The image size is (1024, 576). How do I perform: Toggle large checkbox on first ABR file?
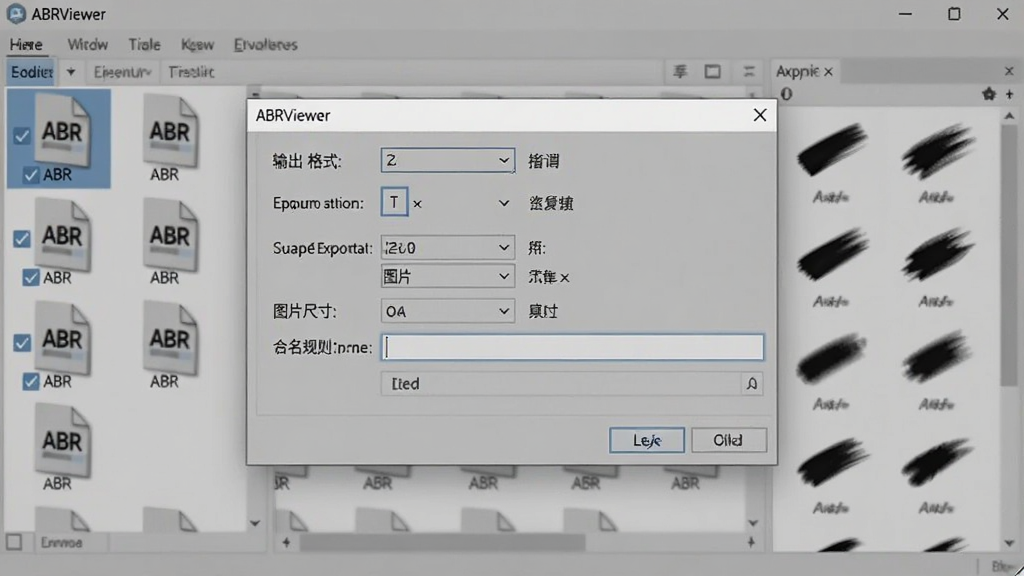point(22,136)
